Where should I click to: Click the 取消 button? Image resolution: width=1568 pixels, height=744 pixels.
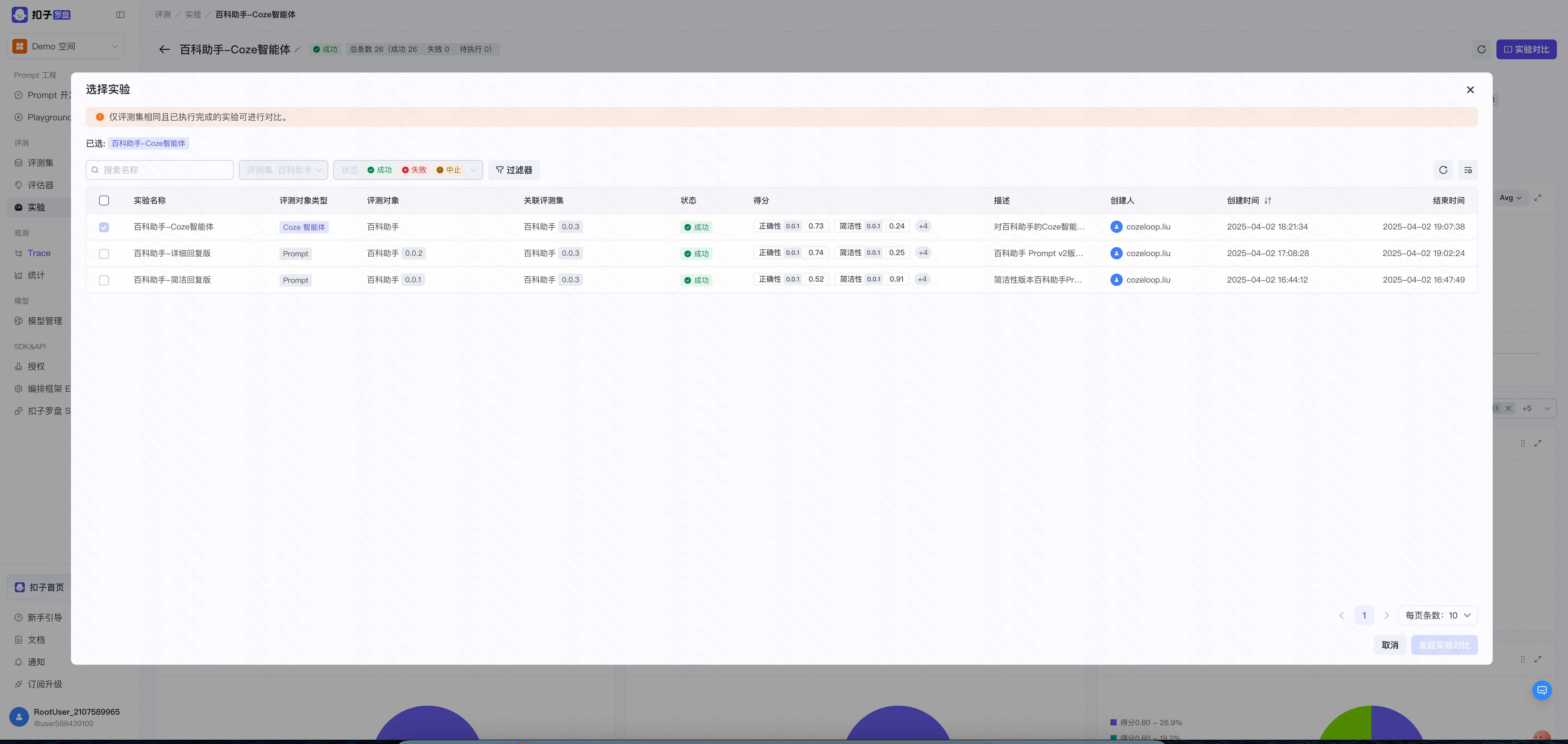pyautogui.click(x=1390, y=645)
